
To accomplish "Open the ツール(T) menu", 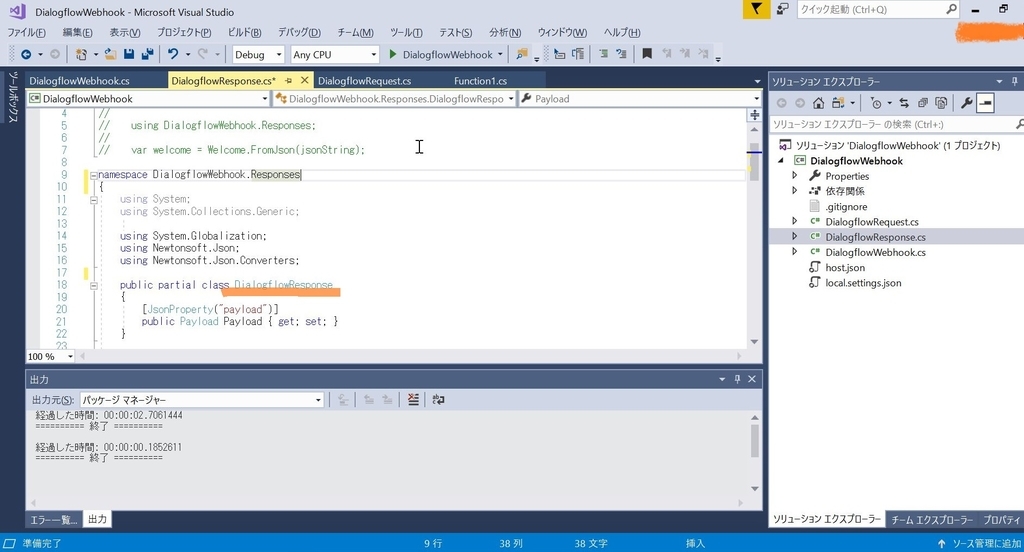I will [406, 32].
